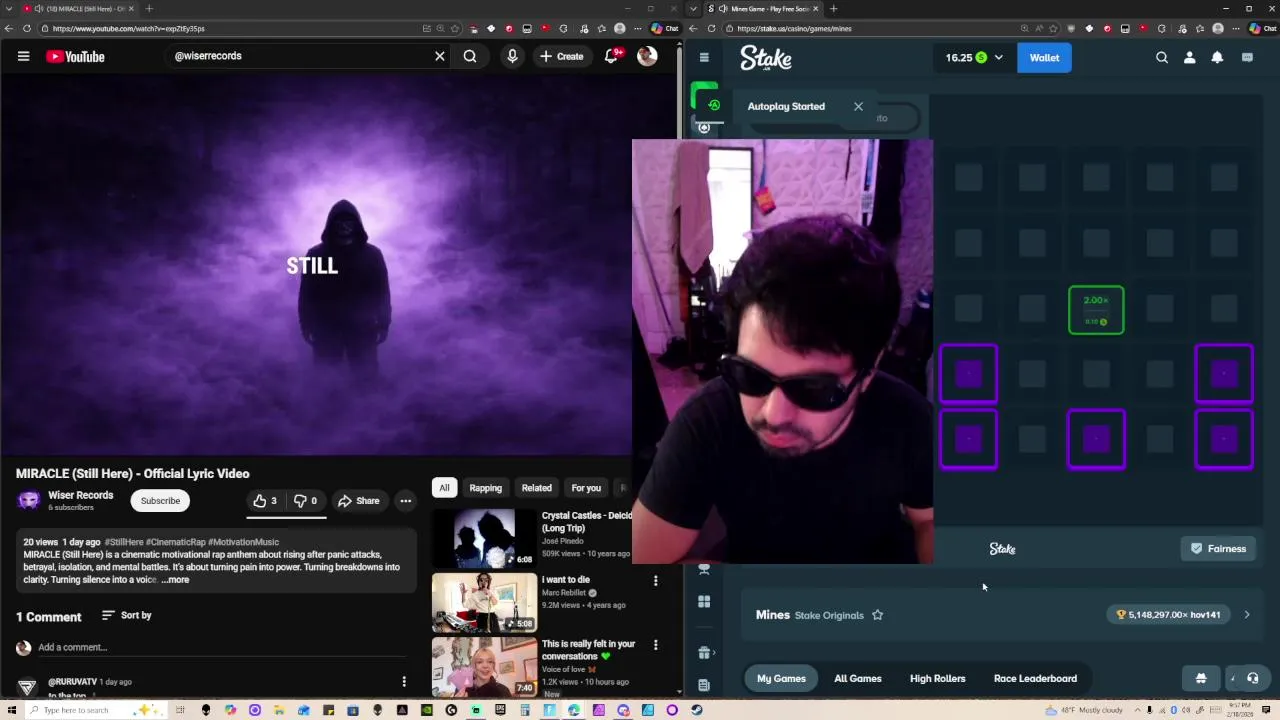Open the Stake sidebar hamburger menu
Viewport: 1280px width, 720px height.
(704, 58)
